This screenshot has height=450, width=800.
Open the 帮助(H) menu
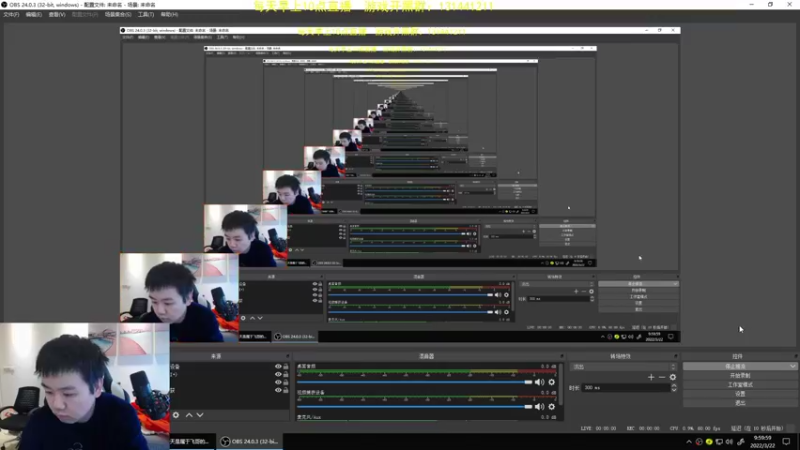pos(169,15)
